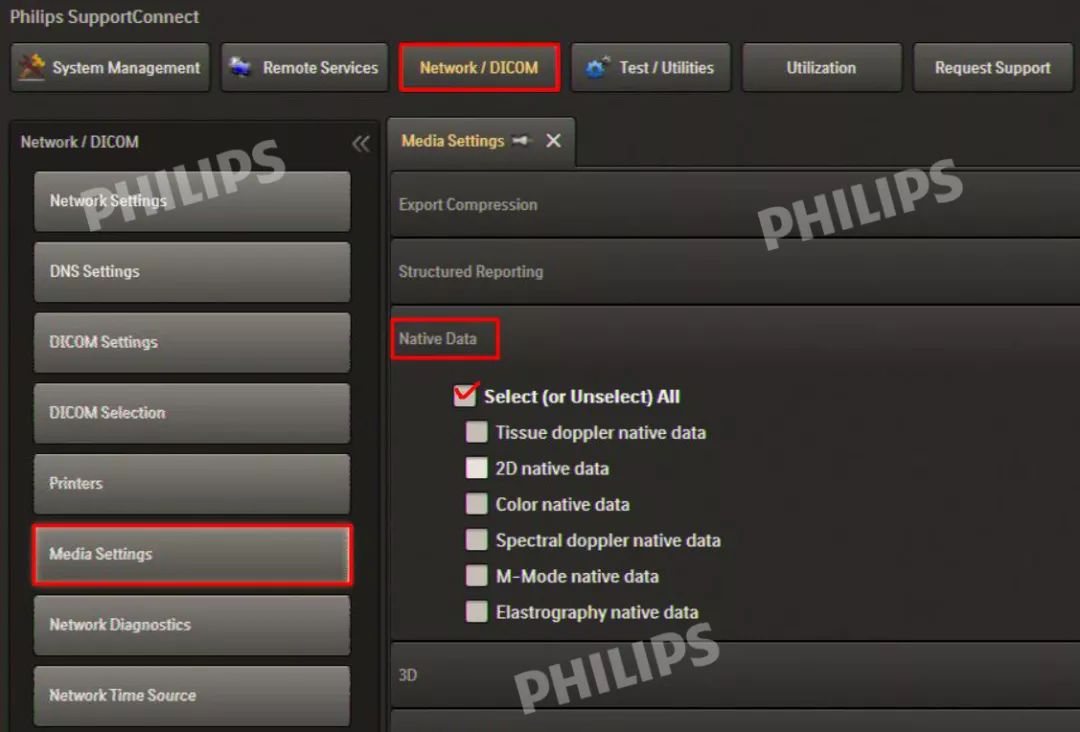The width and height of the screenshot is (1080, 732).
Task: Open the Request Support section
Action: pyautogui.click(x=993, y=67)
